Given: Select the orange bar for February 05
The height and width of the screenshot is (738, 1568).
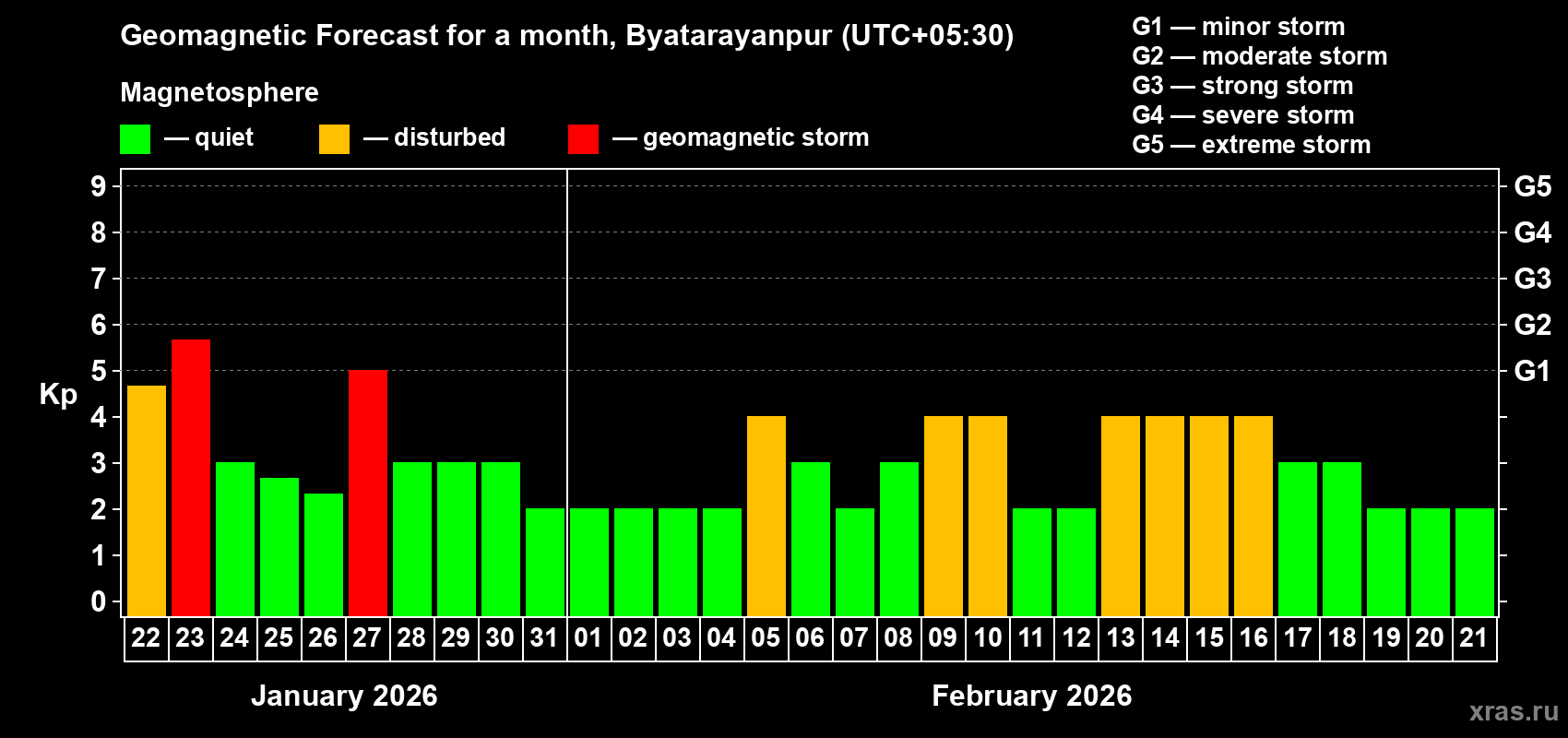Looking at the screenshot, I should coord(766,517).
